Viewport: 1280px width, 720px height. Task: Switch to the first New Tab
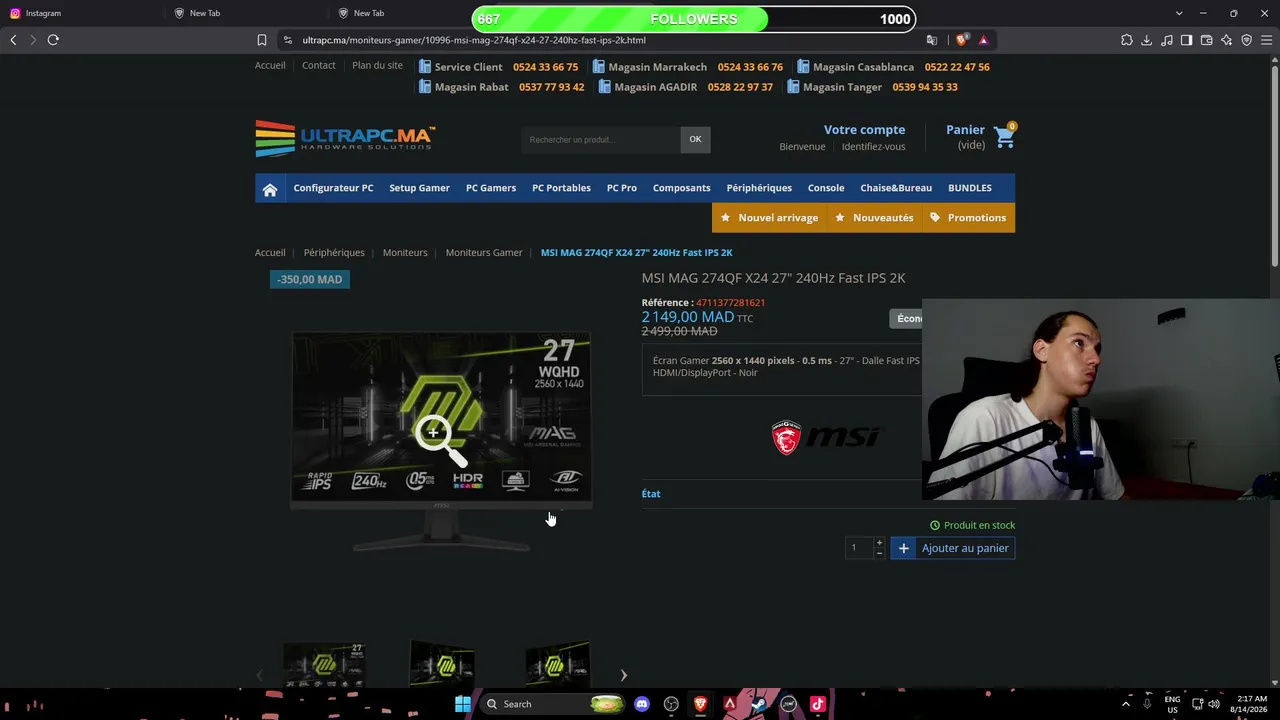(250, 13)
